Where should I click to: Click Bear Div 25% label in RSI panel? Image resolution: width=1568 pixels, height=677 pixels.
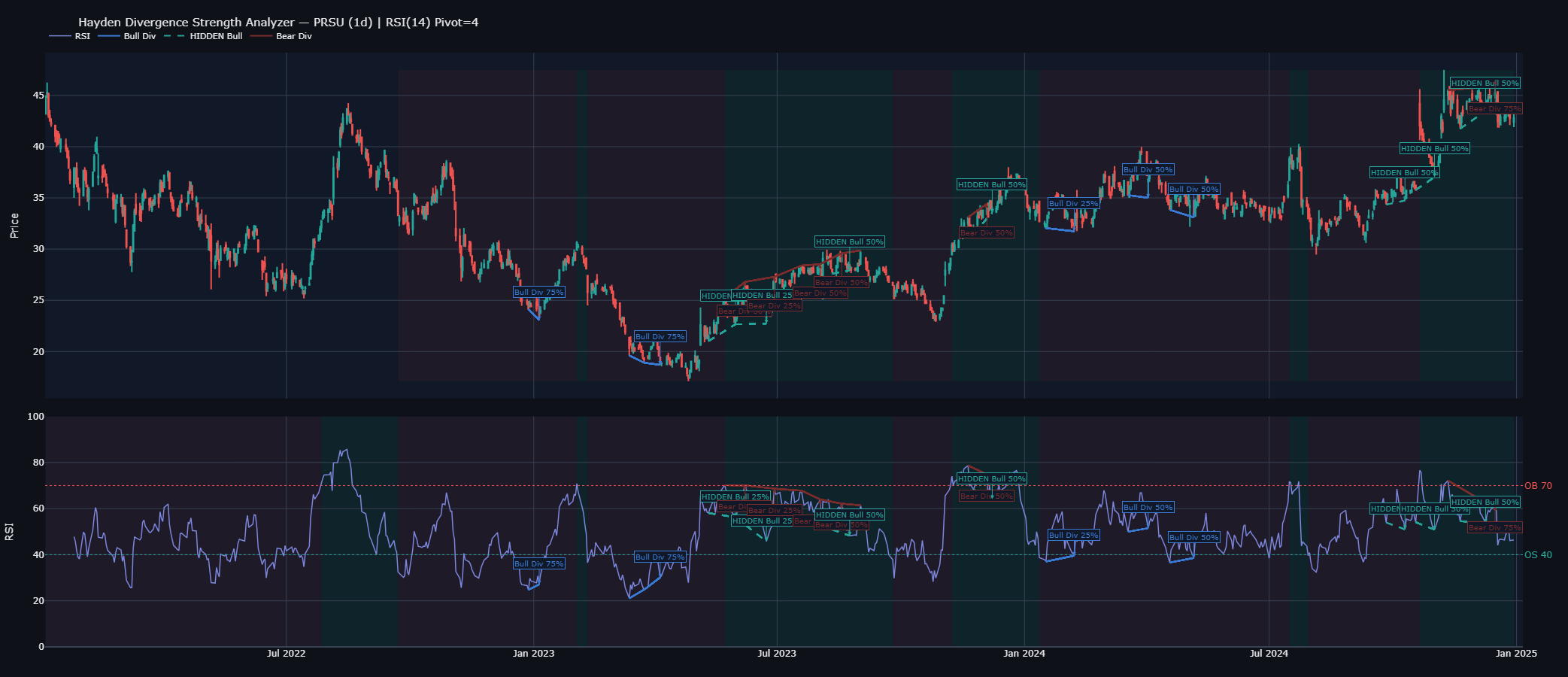775,510
